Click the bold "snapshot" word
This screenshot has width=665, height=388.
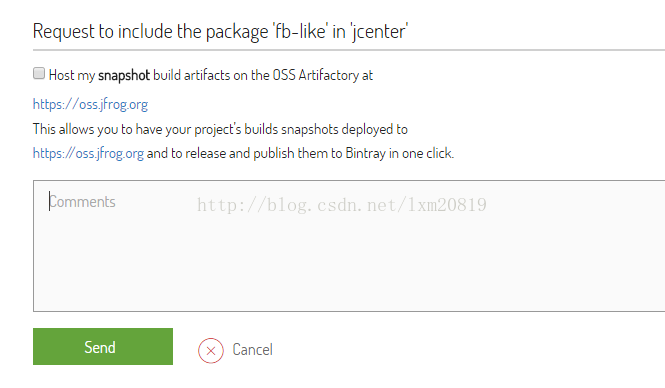tap(124, 75)
